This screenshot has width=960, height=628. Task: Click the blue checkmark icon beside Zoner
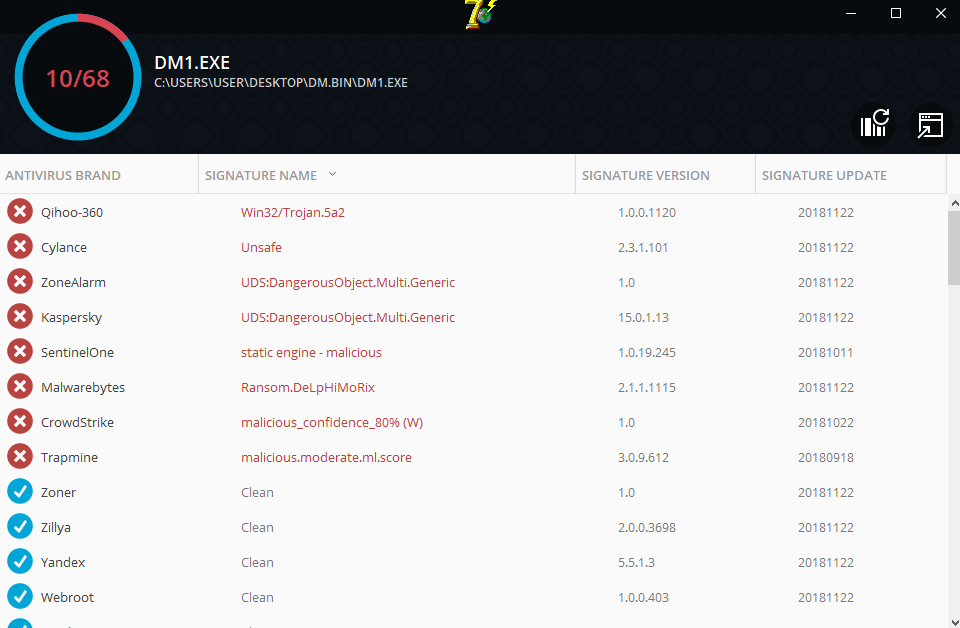tap(20, 491)
